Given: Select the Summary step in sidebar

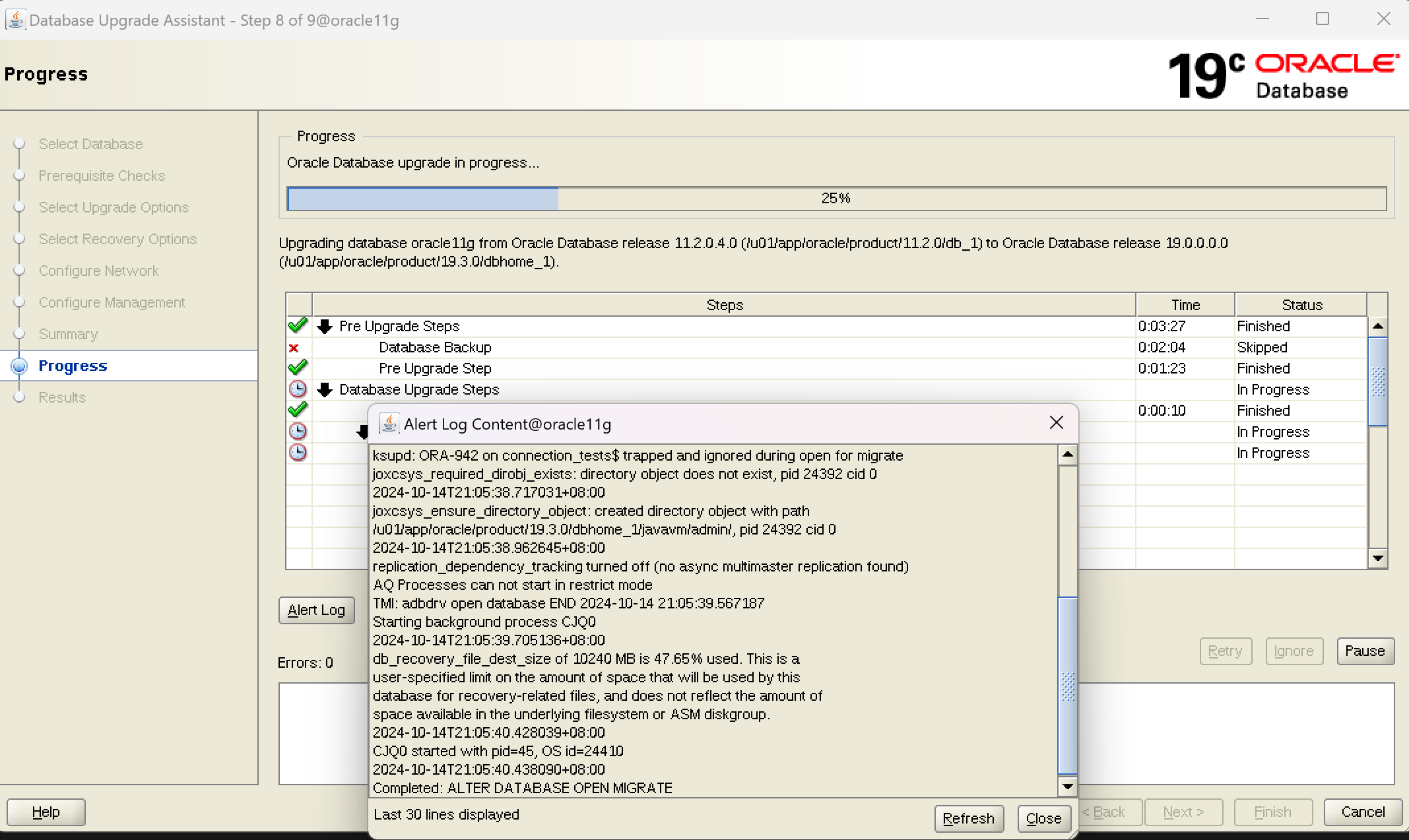Looking at the screenshot, I should [68, 334].
